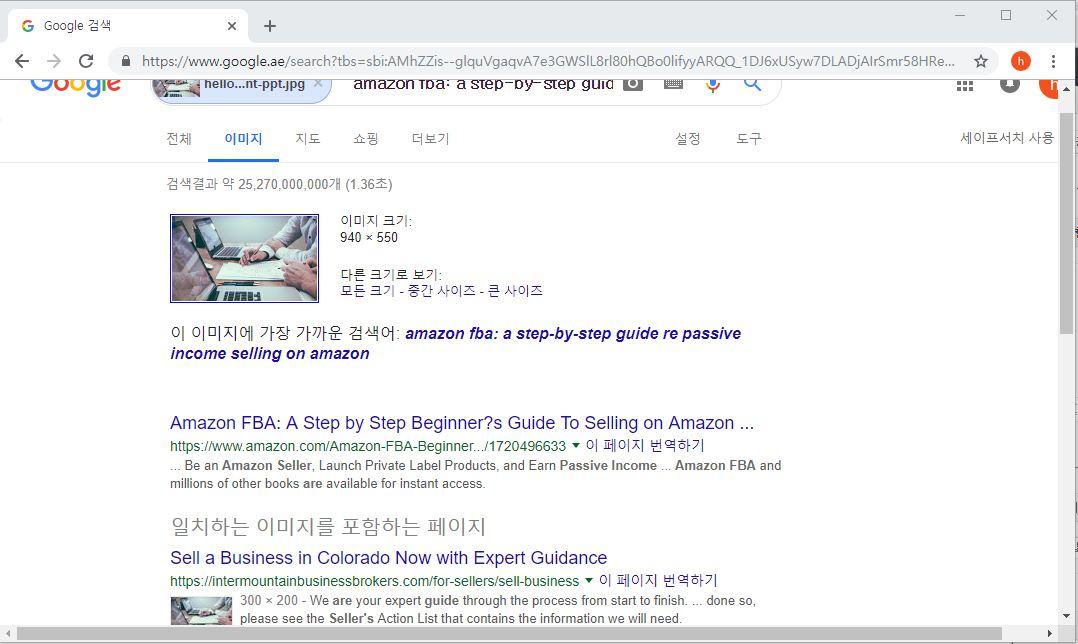Open the 쇼핑 tab

pos(366,139)
